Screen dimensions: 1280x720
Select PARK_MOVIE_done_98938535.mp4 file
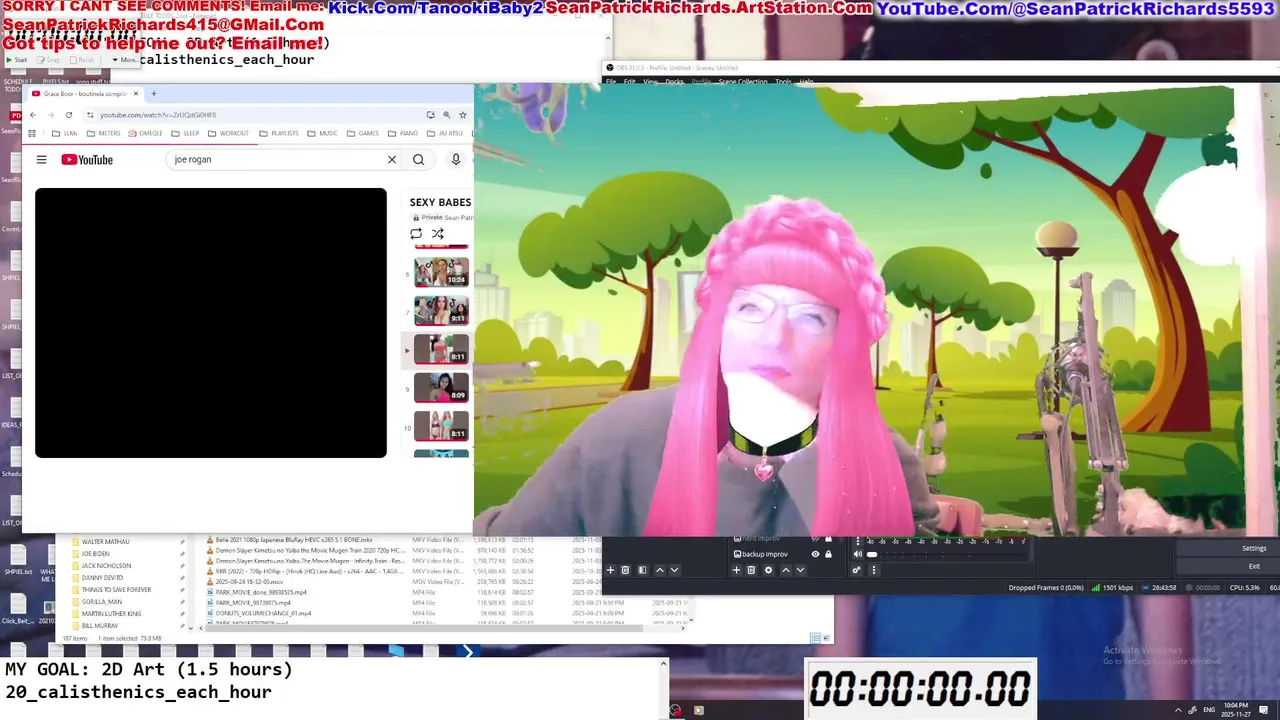click(262, 592)
